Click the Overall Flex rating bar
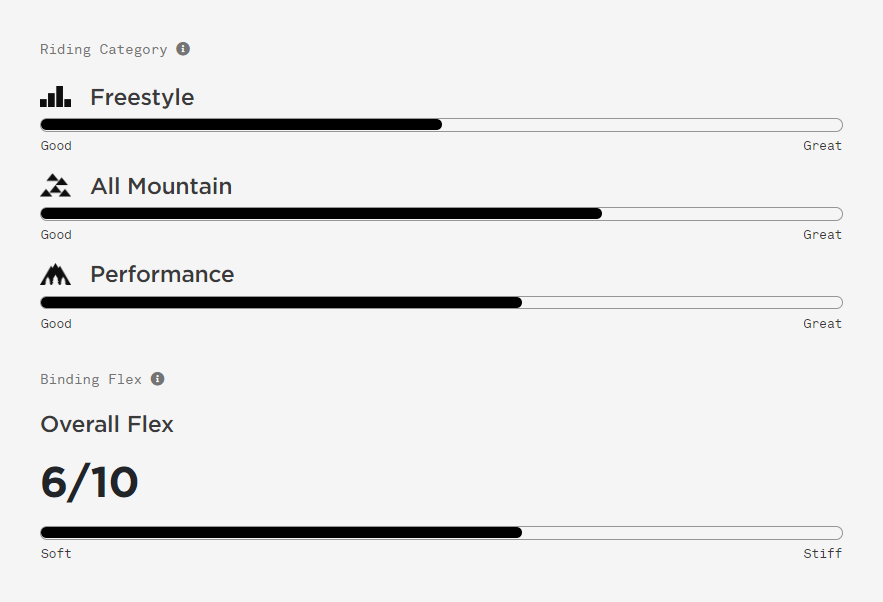The image size is (883, 602). pyautogui.click(x=442, y=533)
